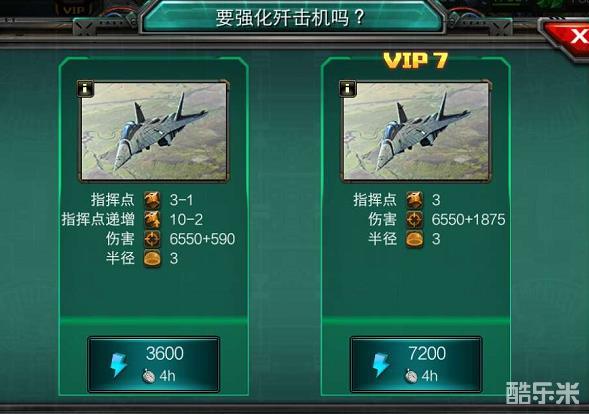Image resolution: width=589 pixels, height=414 pixels.
Task: Tap the radius dome icon in left panel
Action: pyautogui.click(x=152, y=258)
